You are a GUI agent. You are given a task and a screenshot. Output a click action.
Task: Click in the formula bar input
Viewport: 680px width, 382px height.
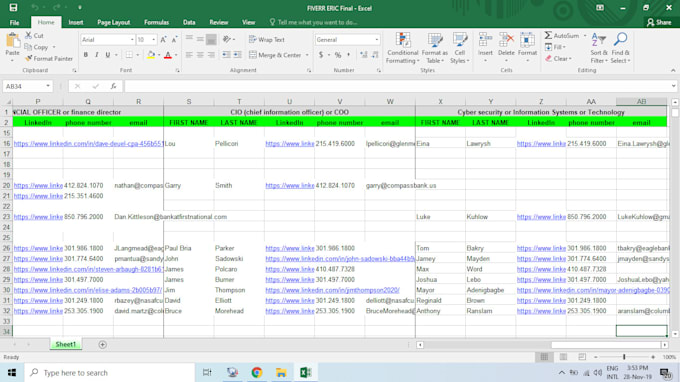tap(397, 86)
